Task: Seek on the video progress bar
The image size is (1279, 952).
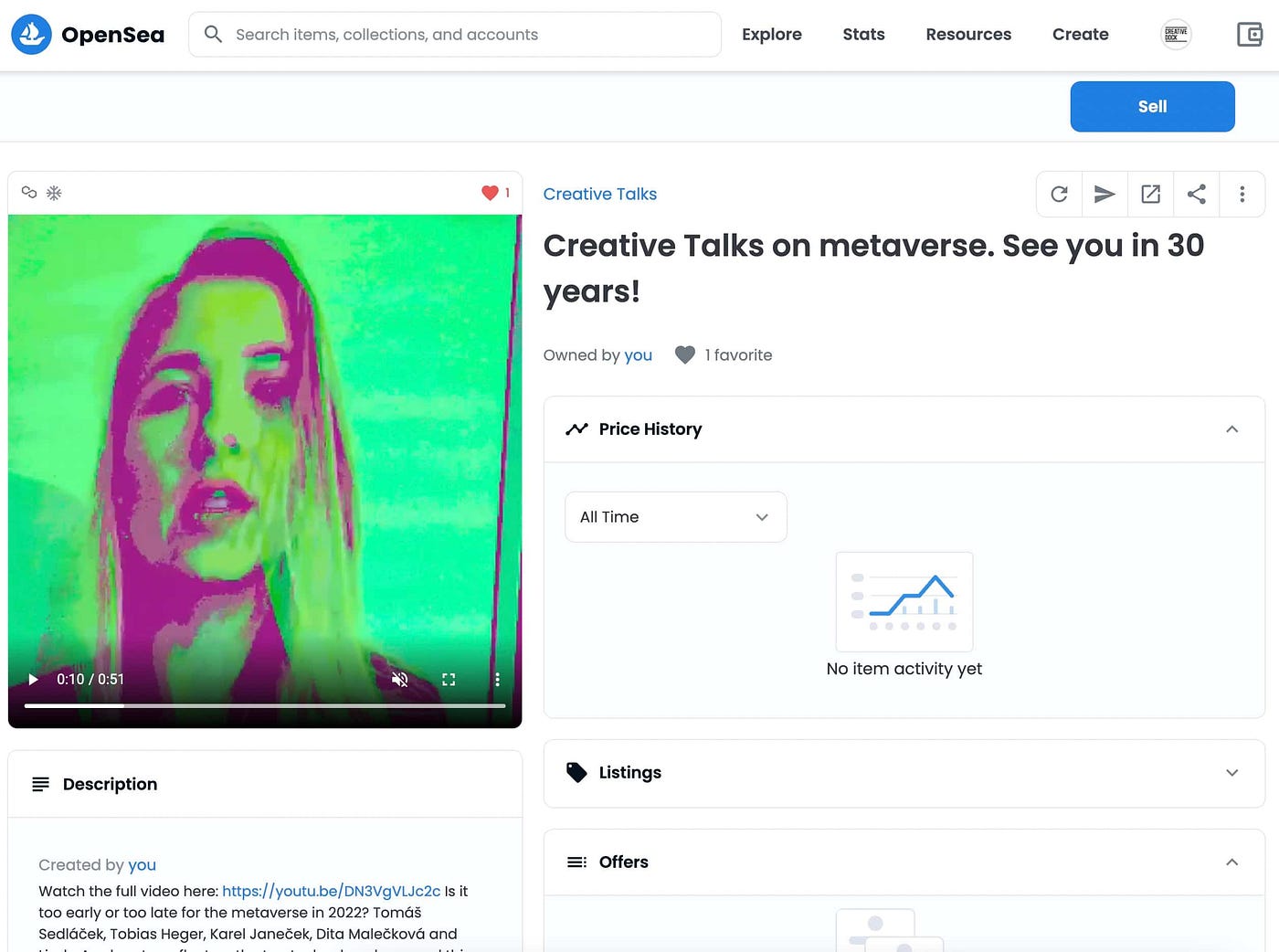Action: coord(265,705)
